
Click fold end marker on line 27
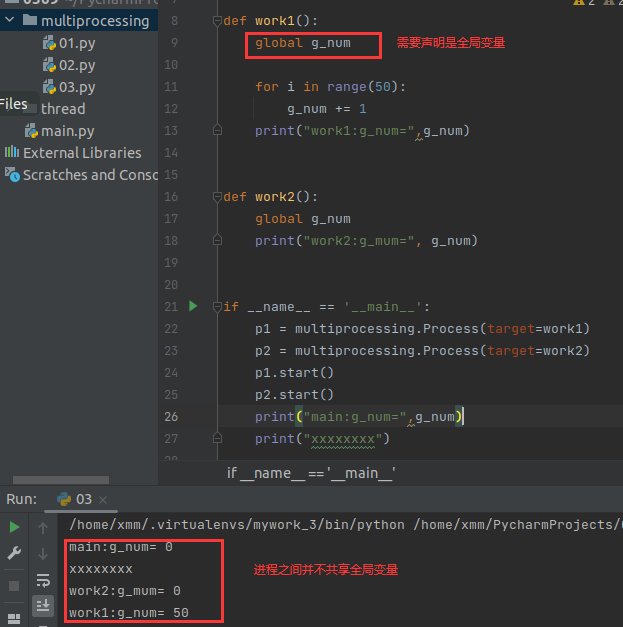click(217, 438)
